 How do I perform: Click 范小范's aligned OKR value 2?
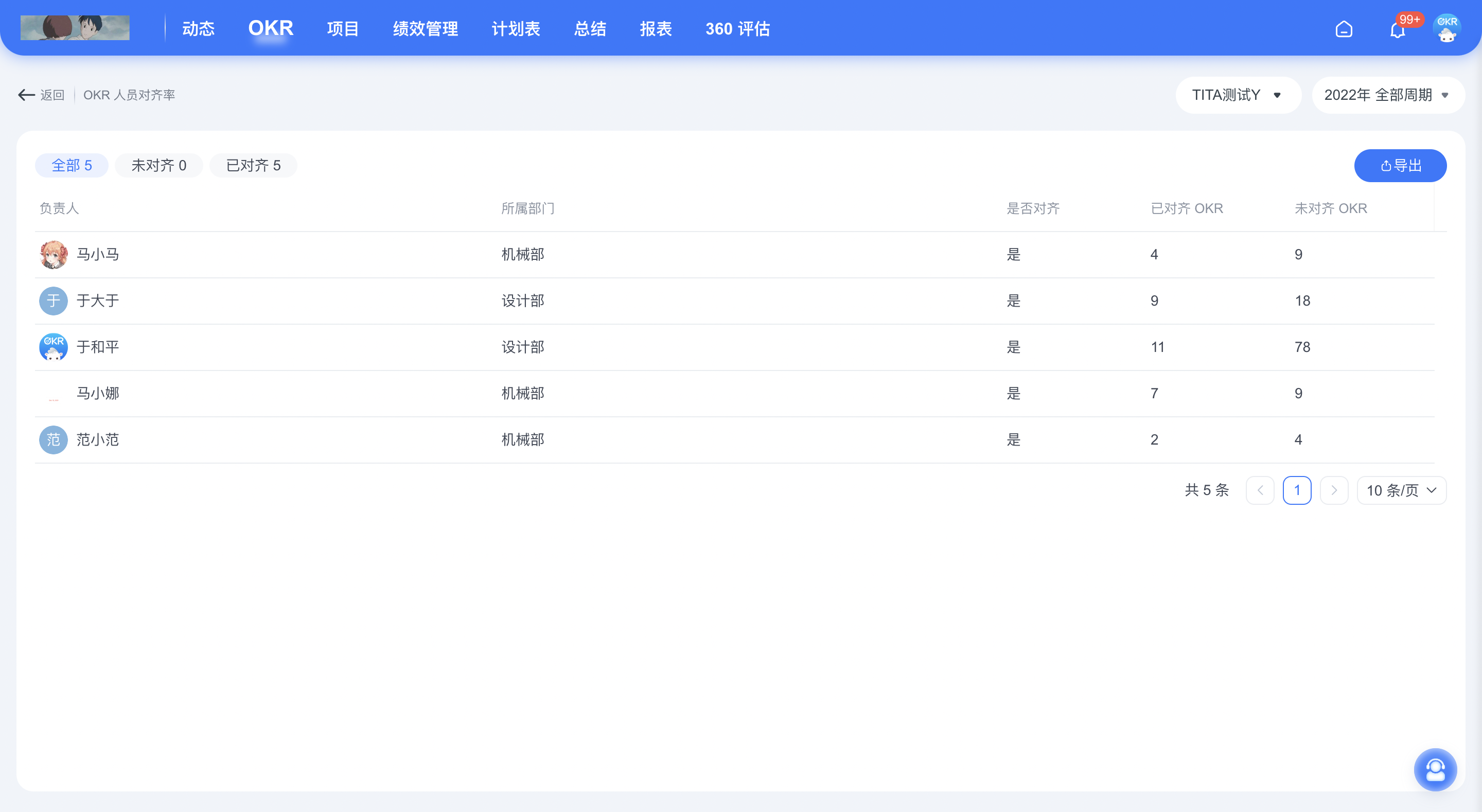click(1154, 439)
